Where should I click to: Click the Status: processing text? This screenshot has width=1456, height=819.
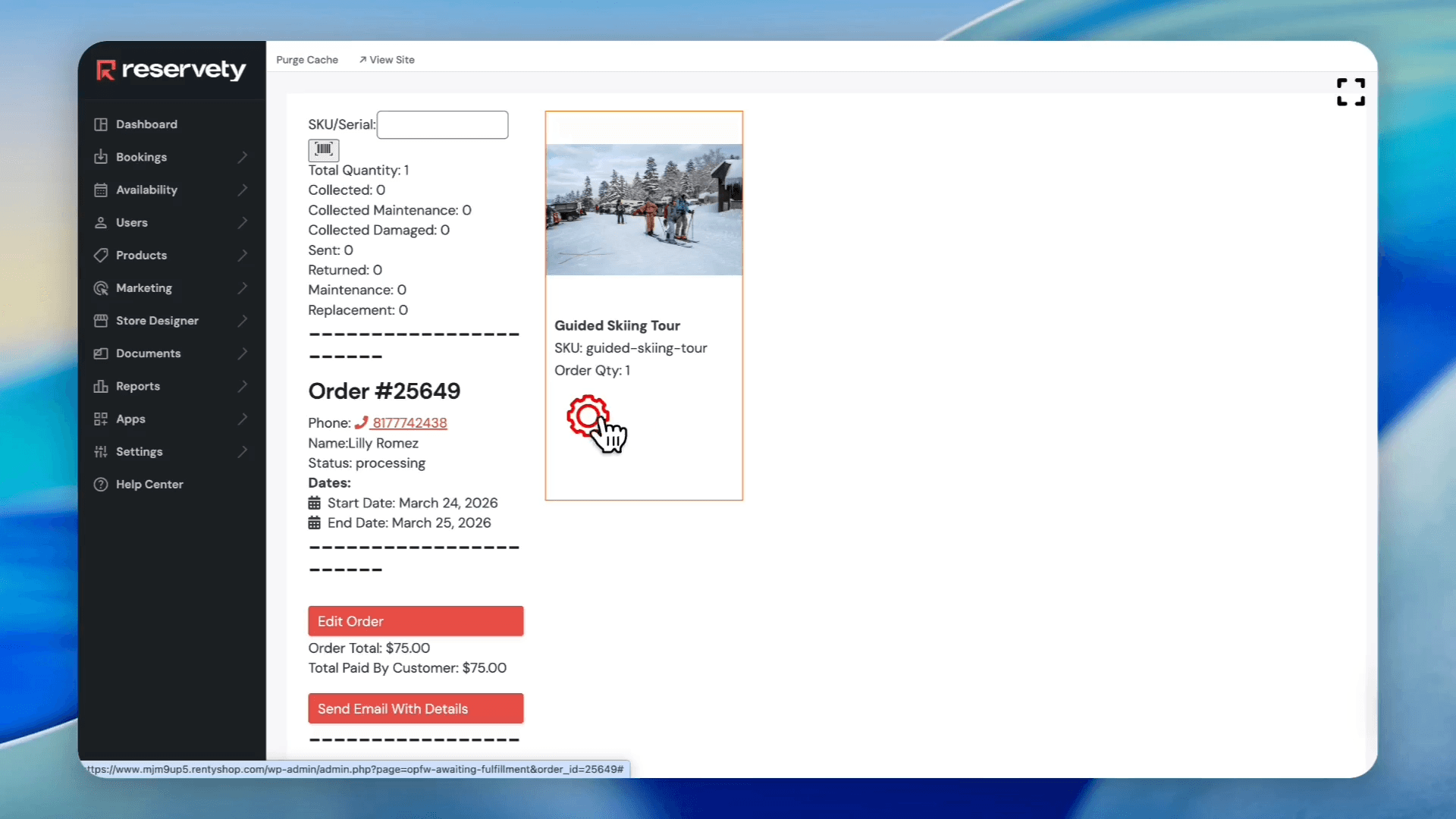[367, 463]
